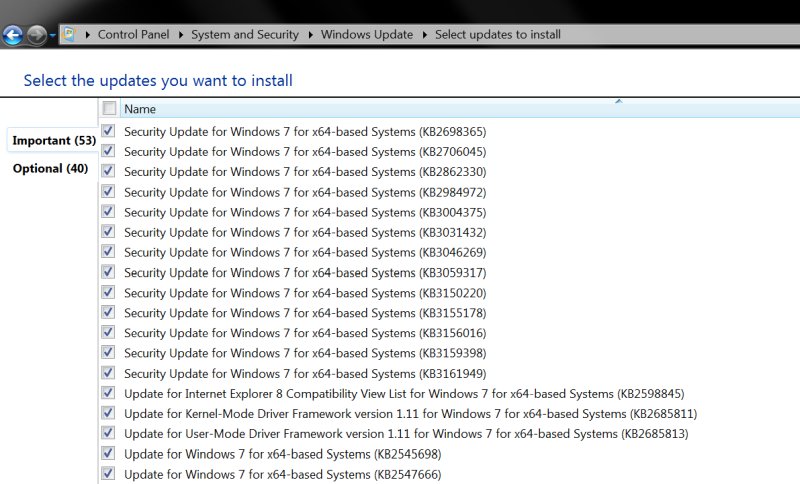Click the grey Forward arrow button
Viewport: 800px width, 484px height.
click(x=36, y=35)
